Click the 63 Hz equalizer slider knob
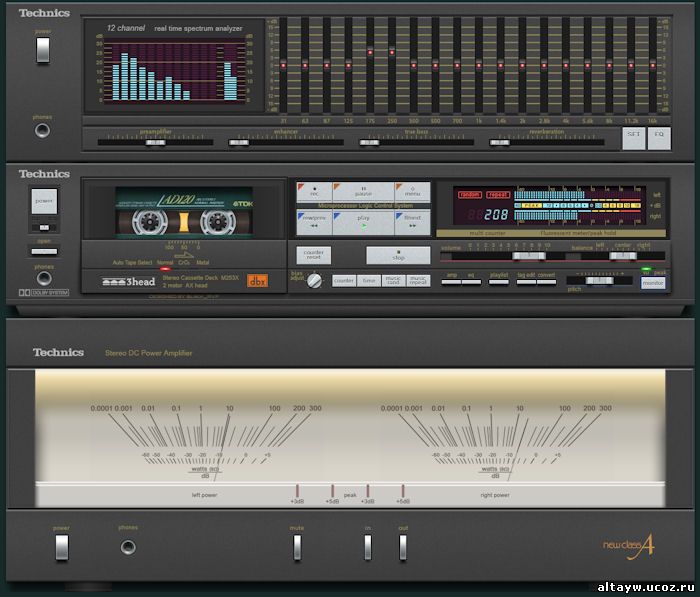Screen dimensions: 700x597 point(305,65)
